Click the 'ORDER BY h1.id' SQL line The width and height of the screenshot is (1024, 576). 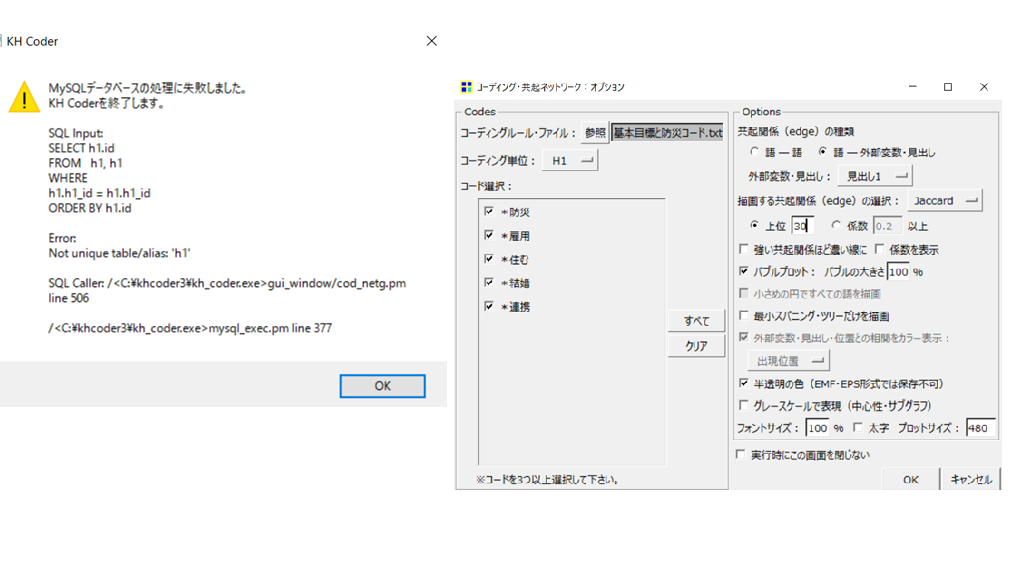pyautogui.click(x=89, y=208)
